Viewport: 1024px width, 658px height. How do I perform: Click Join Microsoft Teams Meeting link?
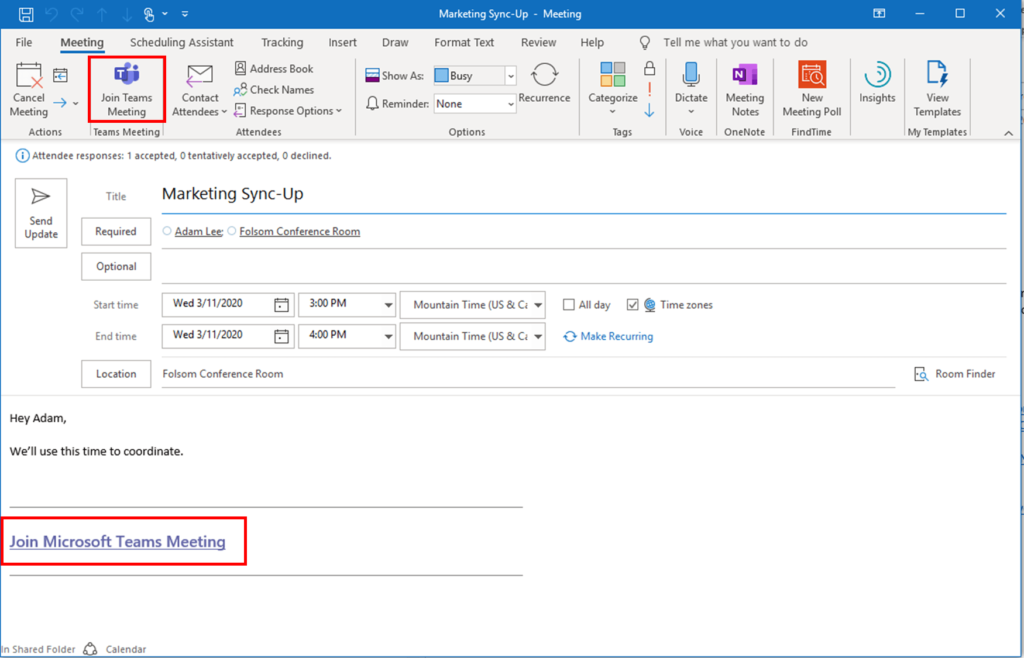[118, 541]
